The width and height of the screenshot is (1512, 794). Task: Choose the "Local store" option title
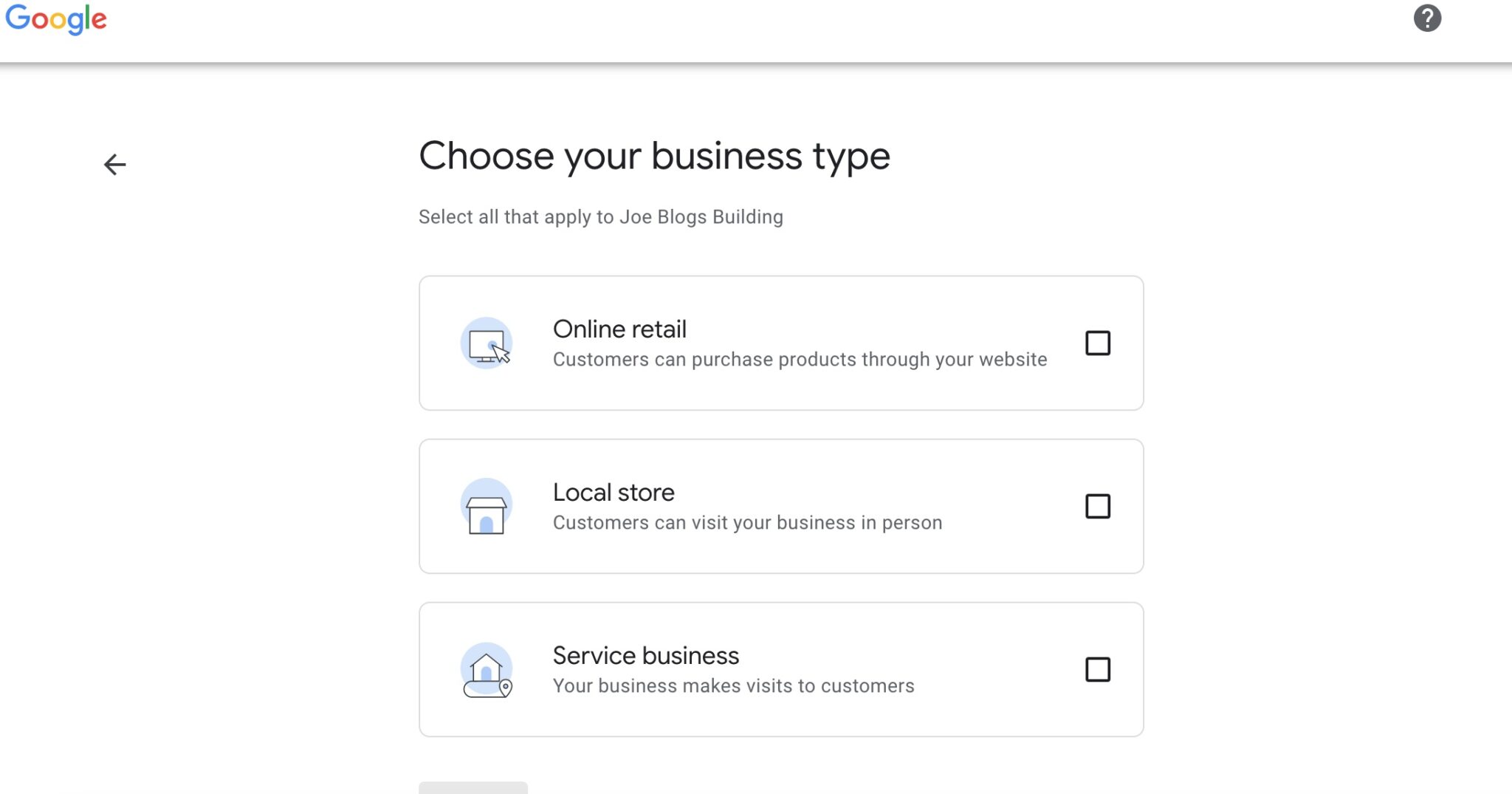click(614, 493)
